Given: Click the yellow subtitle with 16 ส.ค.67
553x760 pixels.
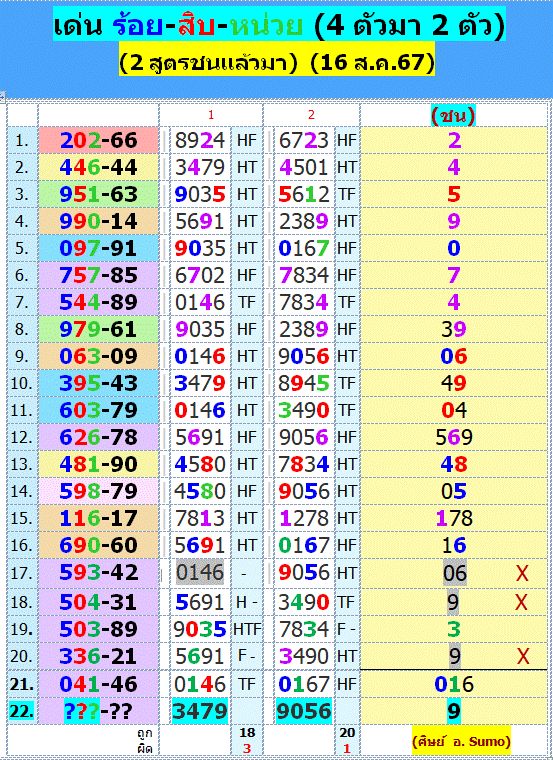Looking at the screenshot, I should click(x=277, y=63).
